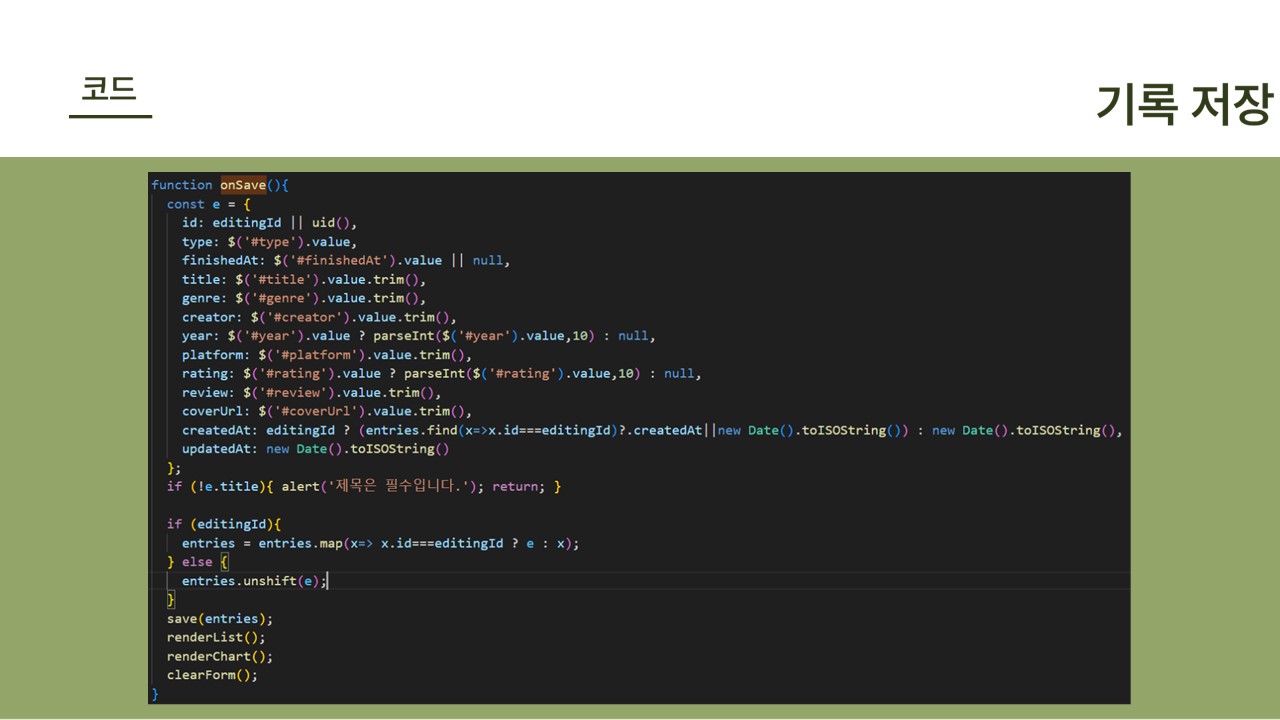
Task: Click the save(entries); line
Action: pos(219,619)
